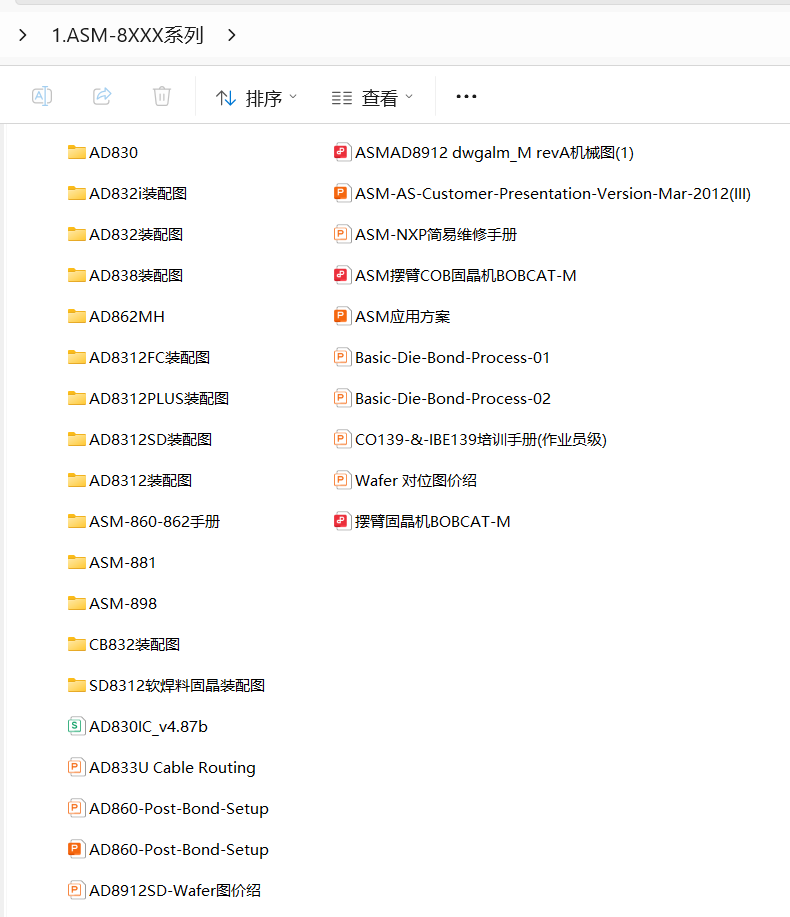790x917 pixels.
Task: Select the AD8912SD-Wafer图价绍 file icon
Action: [x=75, y=890]
